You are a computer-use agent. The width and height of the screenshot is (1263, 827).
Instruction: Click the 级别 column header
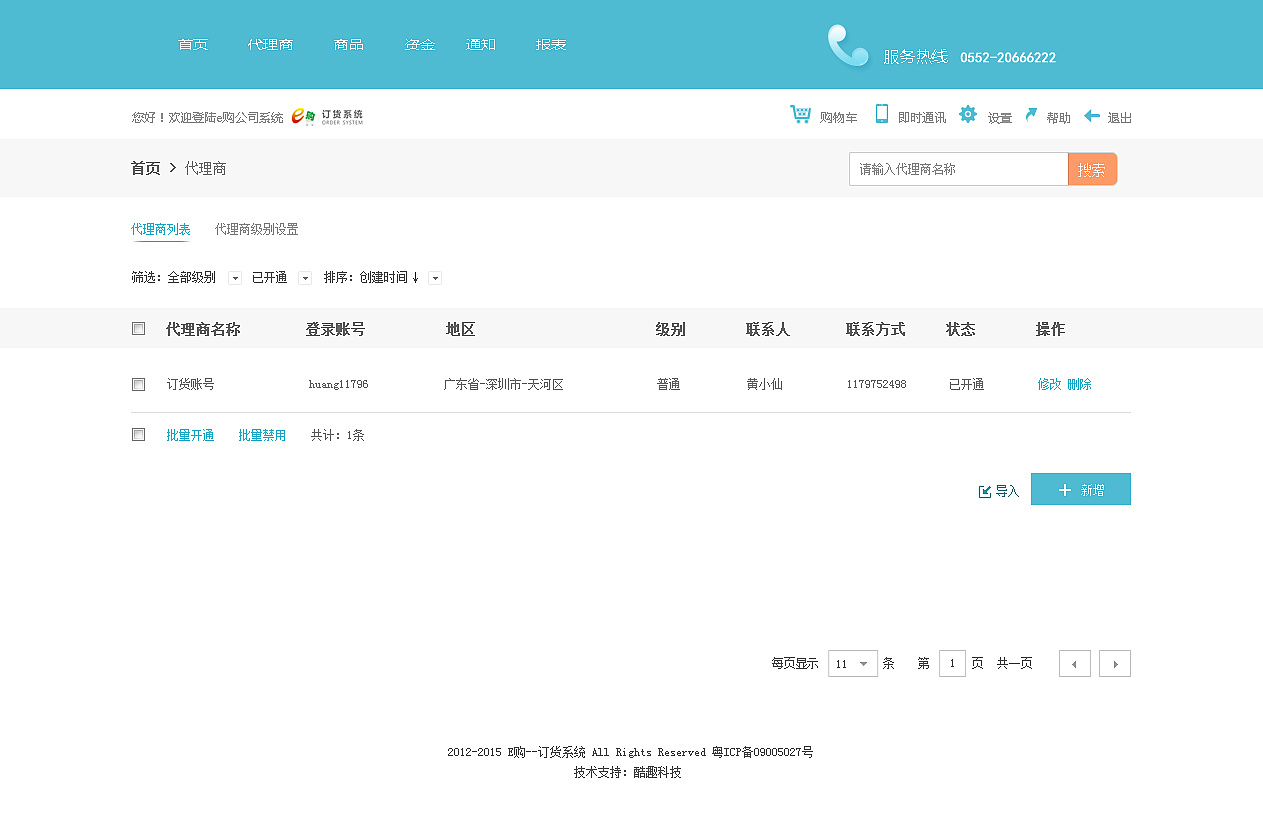pos(670,330)
